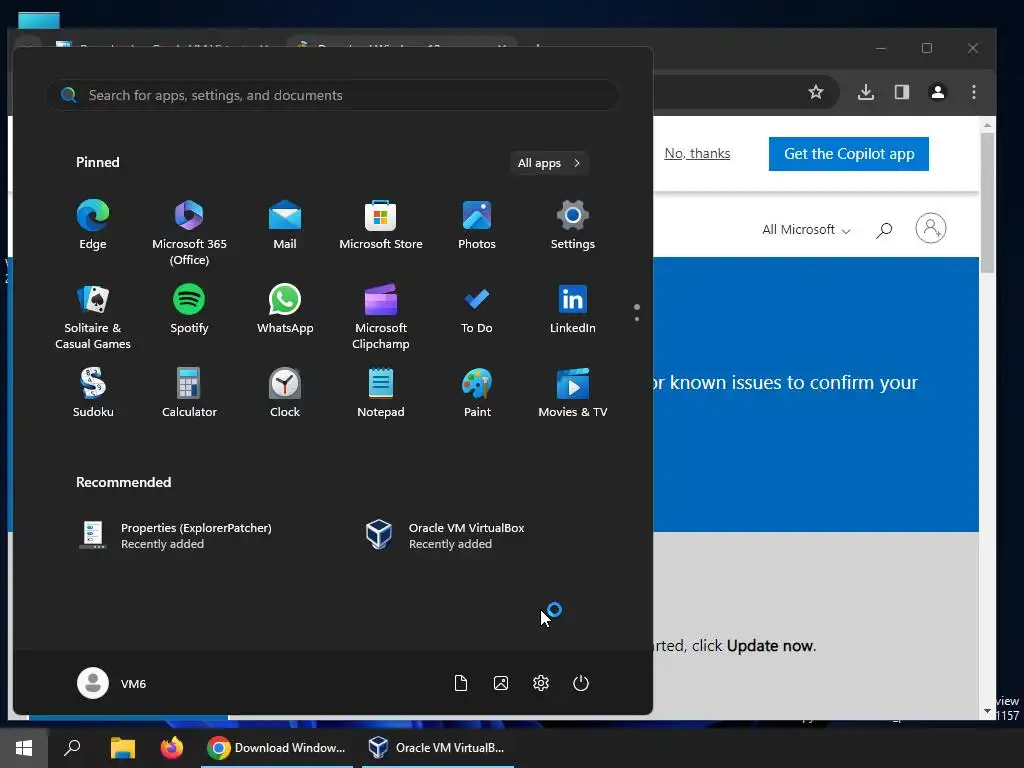The image size is (1024, 768).
Task: Open the Edge pinned app
Action: (93, 225)
